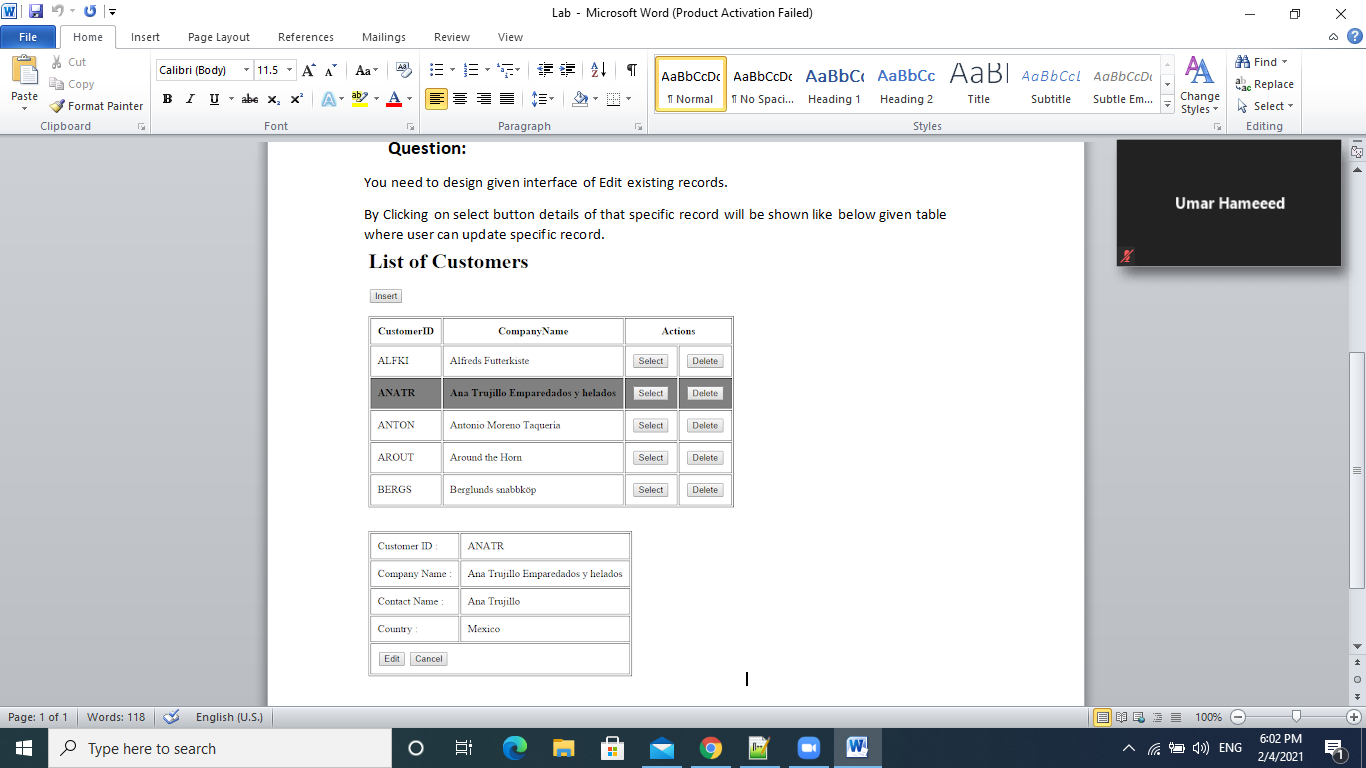Toggle Show/Hide paragraph marks

629,69
